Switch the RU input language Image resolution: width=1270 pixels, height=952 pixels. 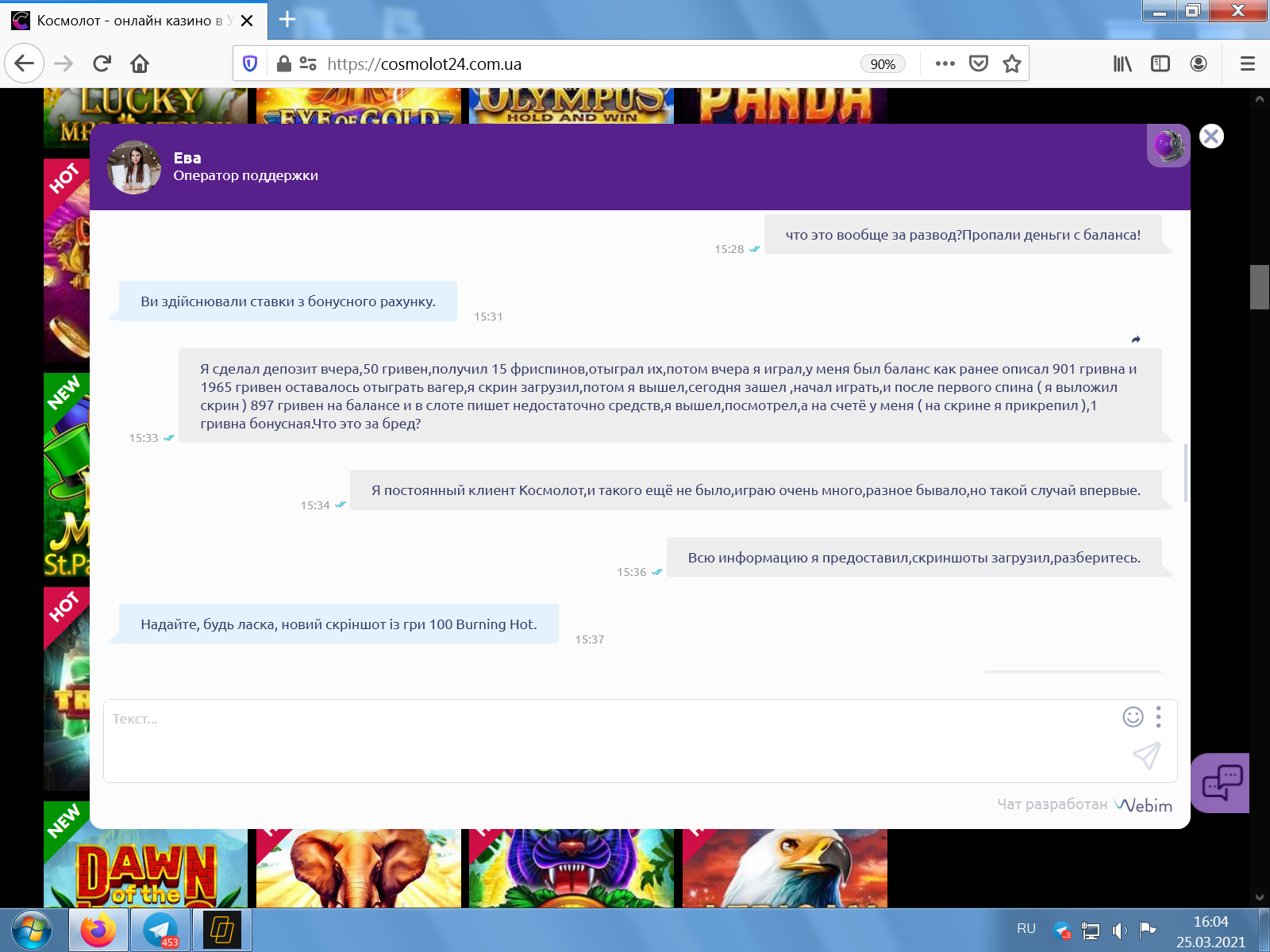(1026, 928)
